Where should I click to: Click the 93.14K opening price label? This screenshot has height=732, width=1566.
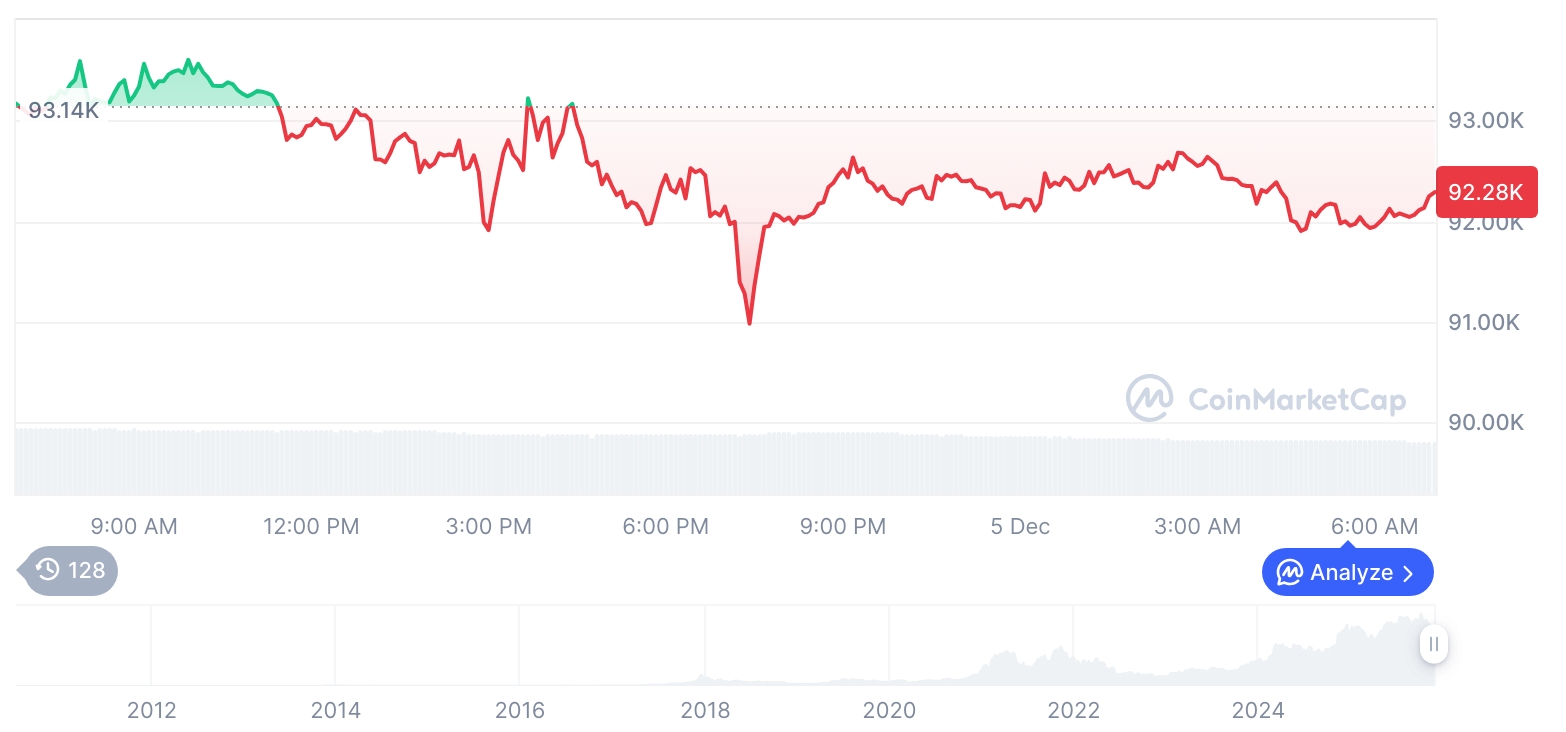pyautogui.click(x=63, y=110)
